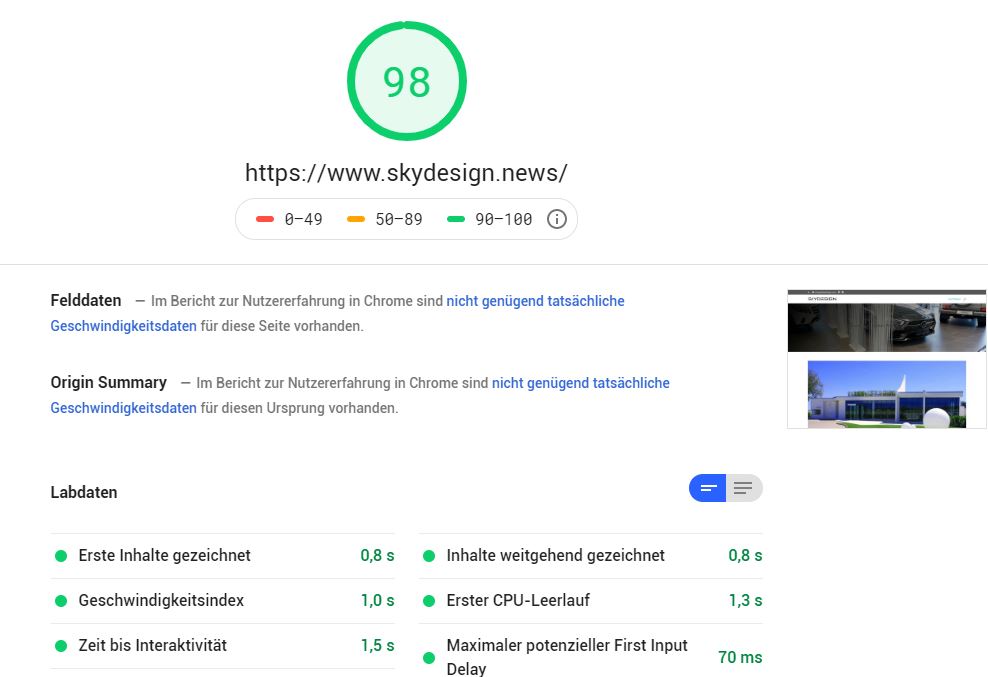Click the red 0–49 legend marker
The width and height of the screenshot is (988, 677).
point(265,219)
